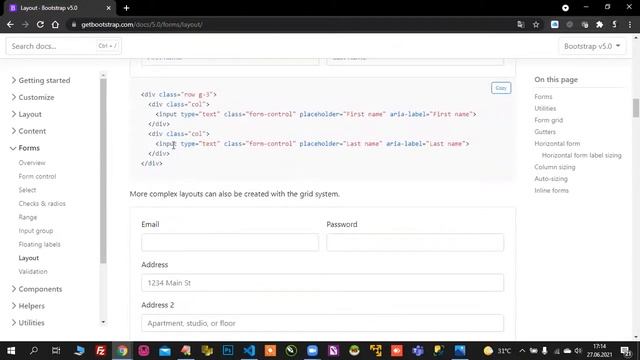Open a new browser tab with plus
Screen dimensions: 640x360
pyautogui.click(x=126, y=8)
